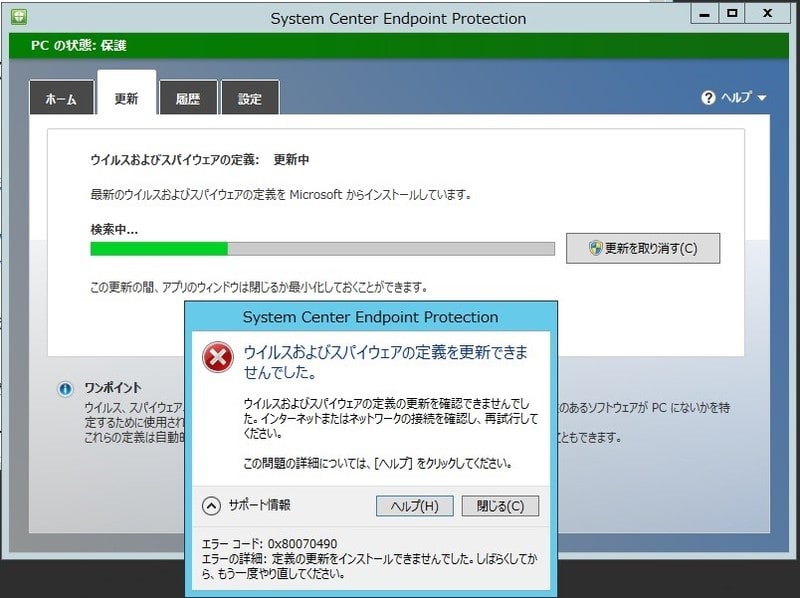The height and width of the screenshot is (598, 800).
Task: Click the blue info icon beside ワンポイント
Action: coord(65,389)
